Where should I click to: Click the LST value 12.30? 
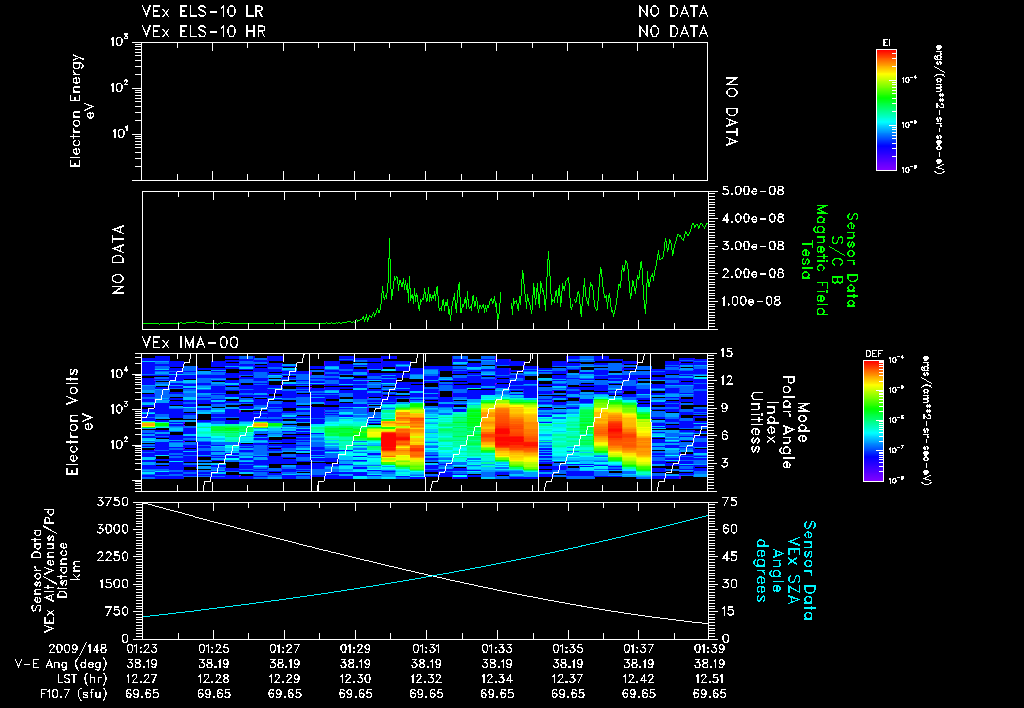pos(355,679)
